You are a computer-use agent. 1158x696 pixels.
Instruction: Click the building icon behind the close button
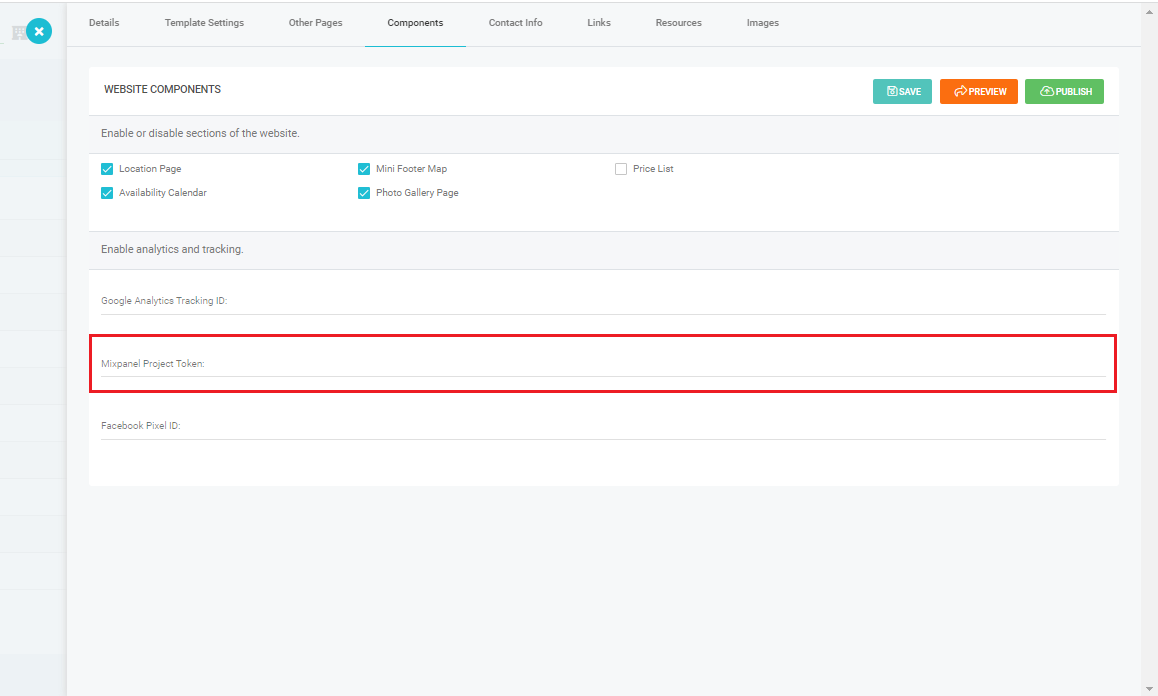coord(18,33)
